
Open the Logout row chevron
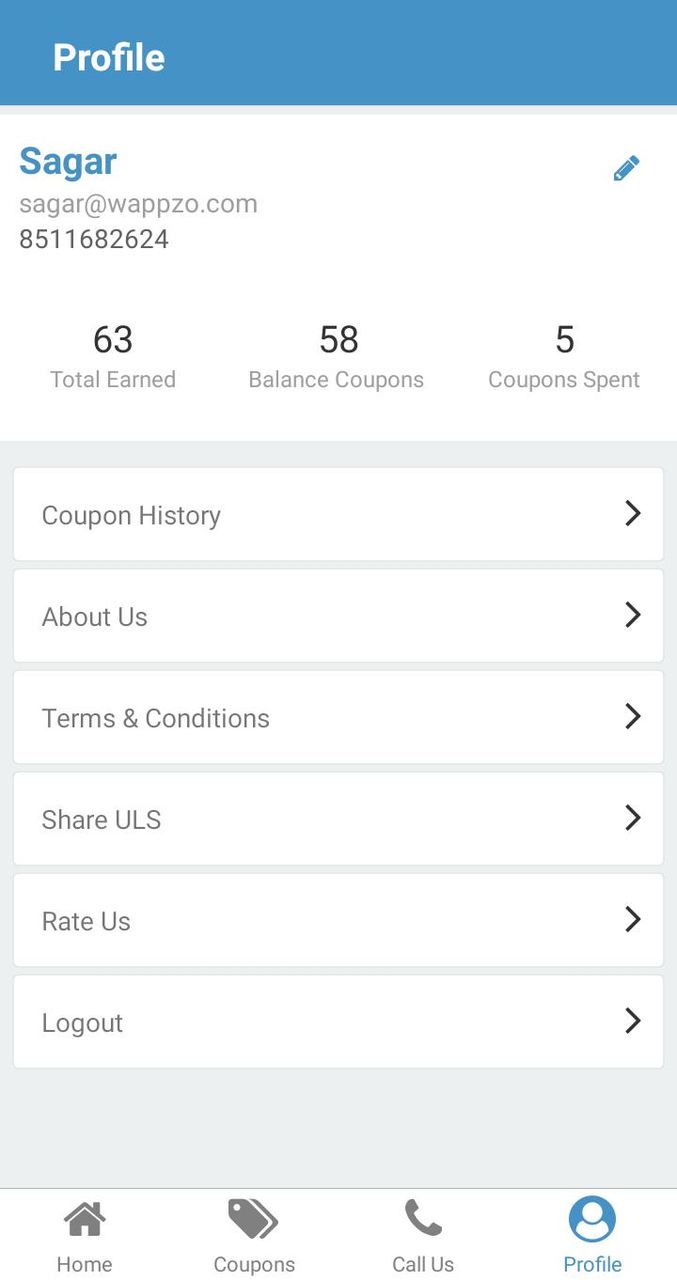(x=632, y=1021)
